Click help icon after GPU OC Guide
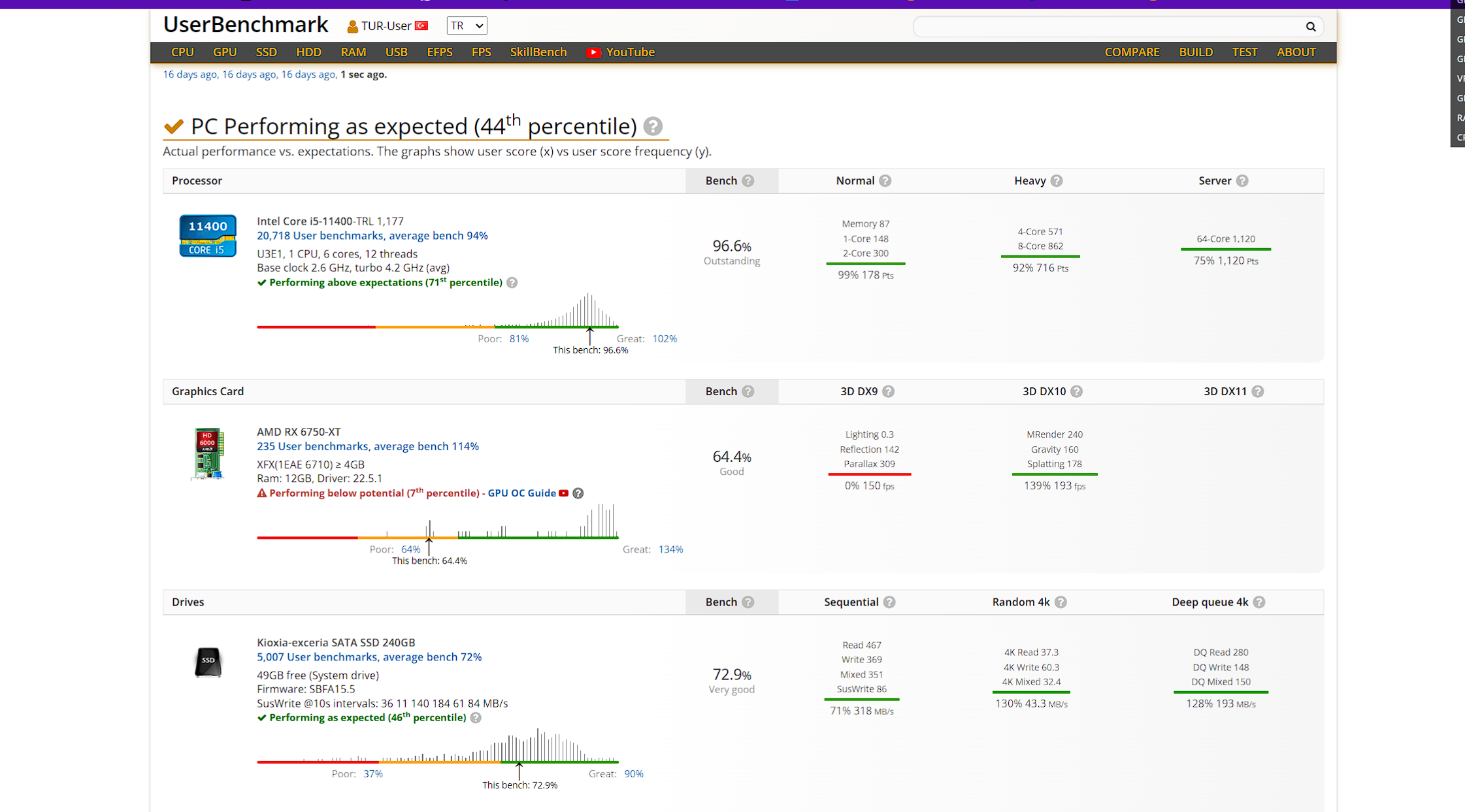1465x812 pixels. coord(578,493)
